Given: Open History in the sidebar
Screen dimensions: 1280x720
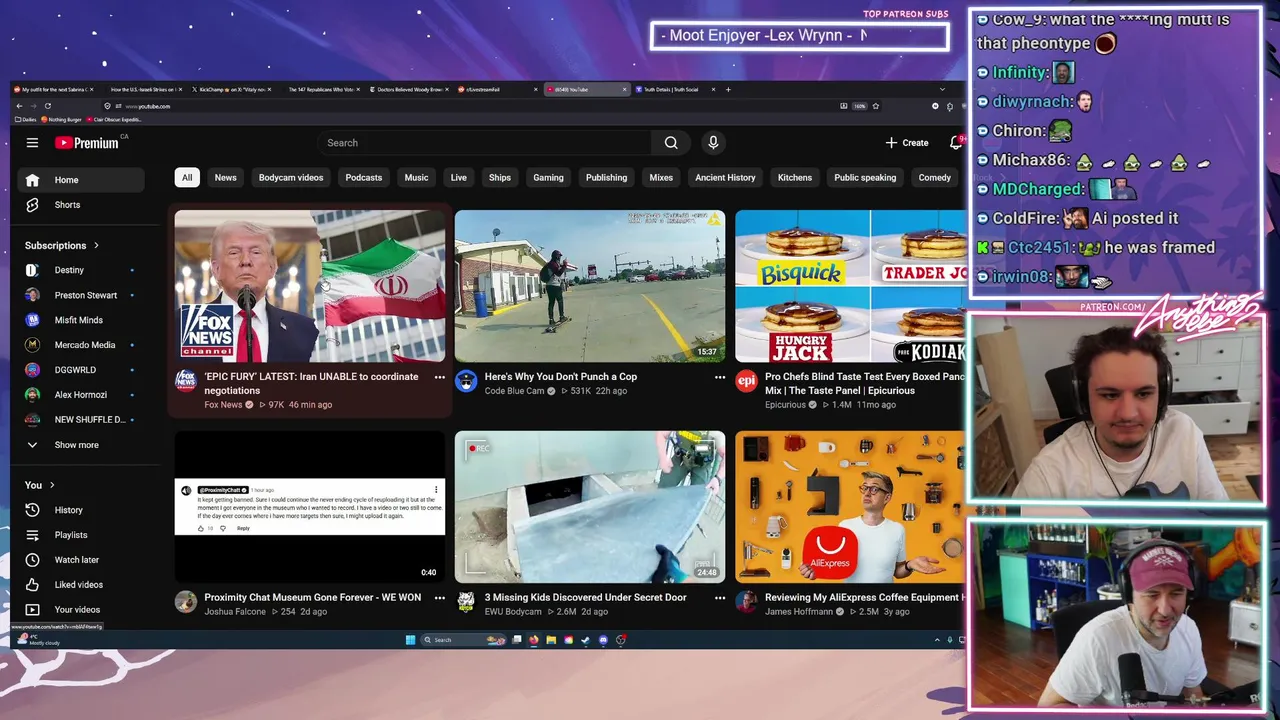Looking at the screenshot, I should tap(82, 510).
